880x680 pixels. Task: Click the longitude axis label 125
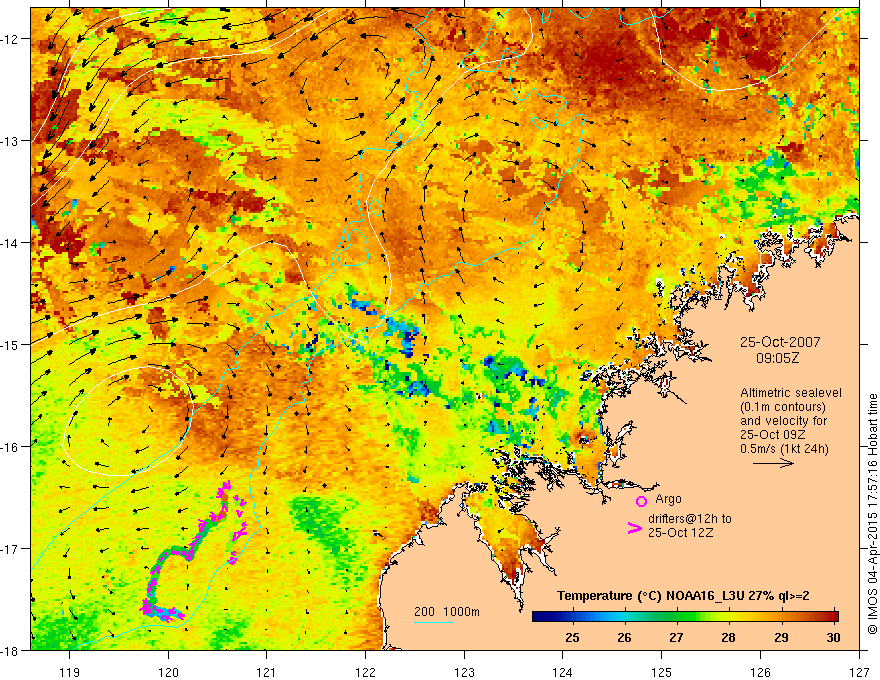661,672
